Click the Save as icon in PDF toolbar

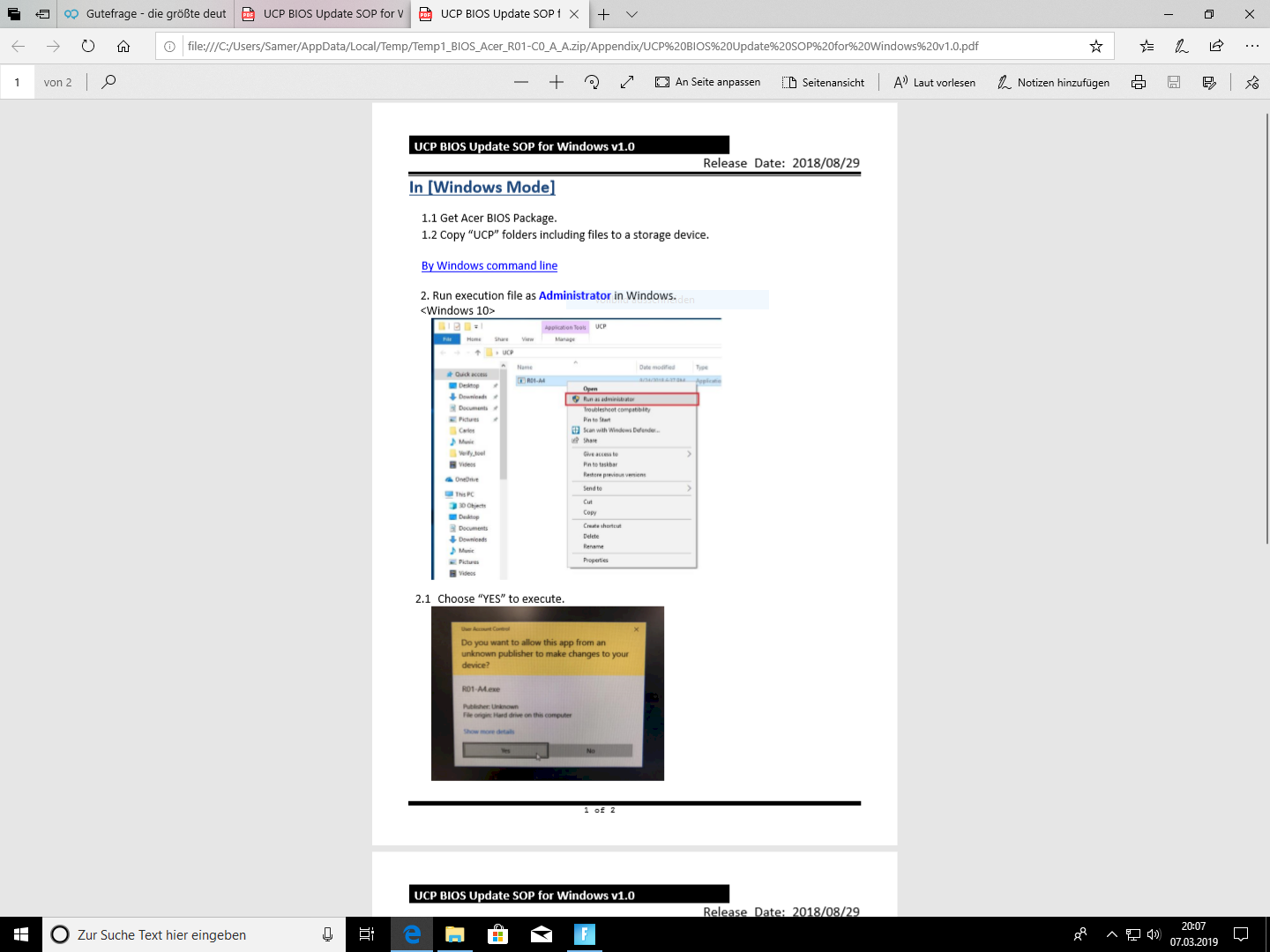(x=1209, y=82)
